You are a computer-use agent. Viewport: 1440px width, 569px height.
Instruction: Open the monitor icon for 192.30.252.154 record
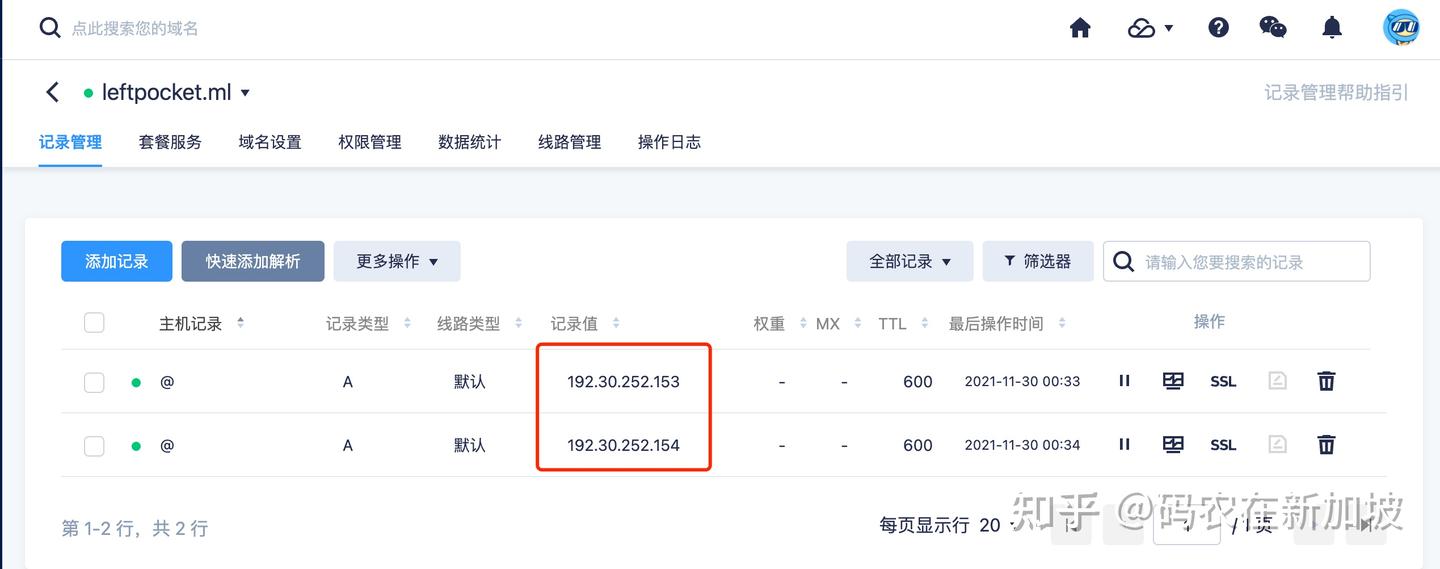1173,445
